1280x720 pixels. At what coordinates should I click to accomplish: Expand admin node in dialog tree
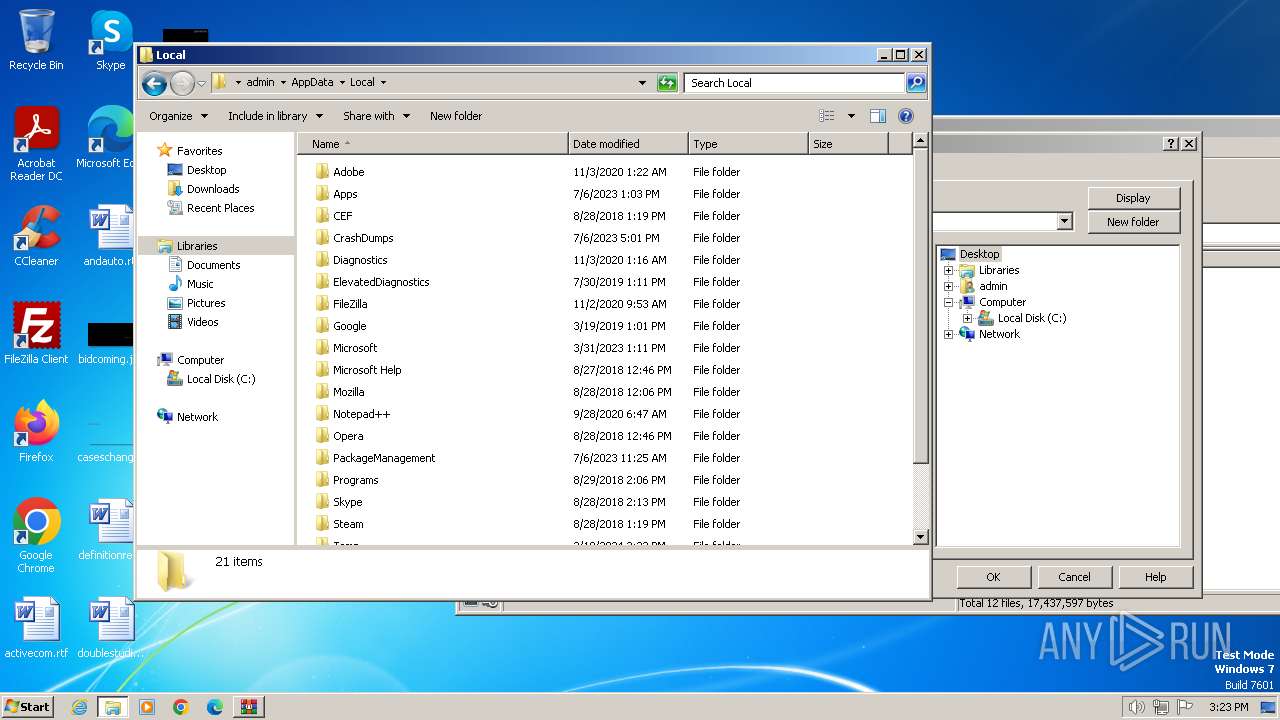[x=948, y=286]
